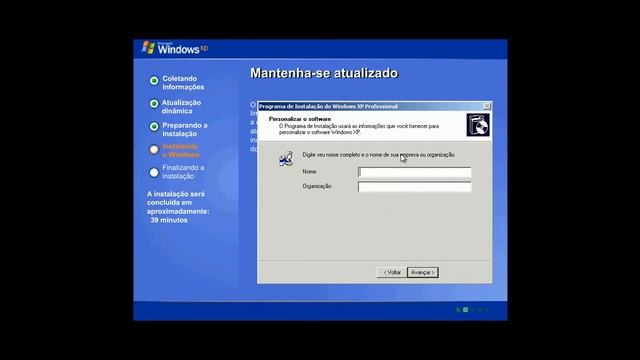Screen dimensions: 640x360
Task: Click the Coletando informações step indicator
Action: 154,81
